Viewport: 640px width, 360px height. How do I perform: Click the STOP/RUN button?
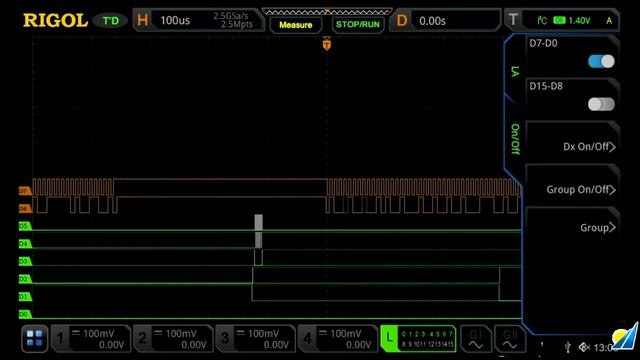(358, 24)
